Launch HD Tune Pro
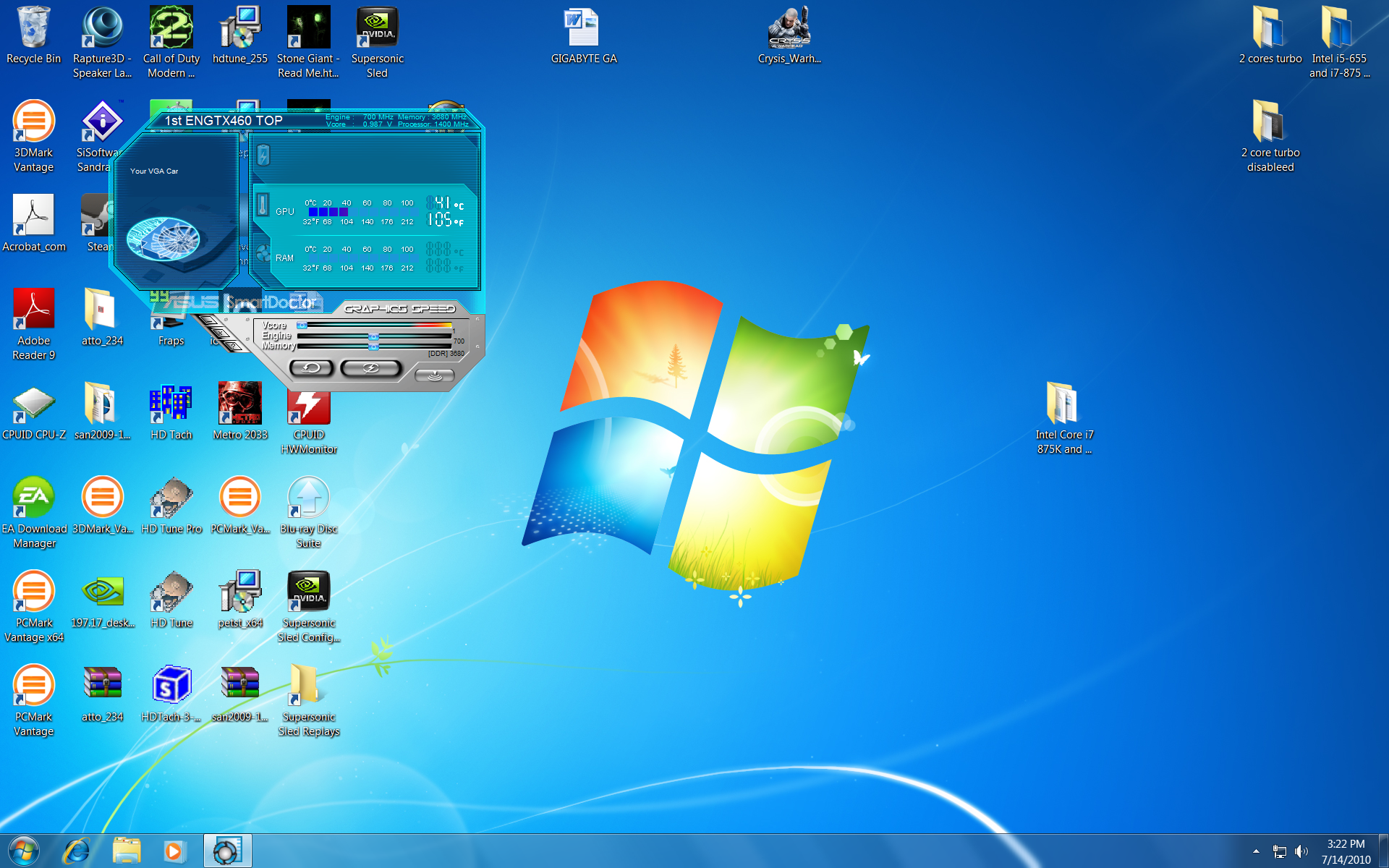 pos(171,505)
